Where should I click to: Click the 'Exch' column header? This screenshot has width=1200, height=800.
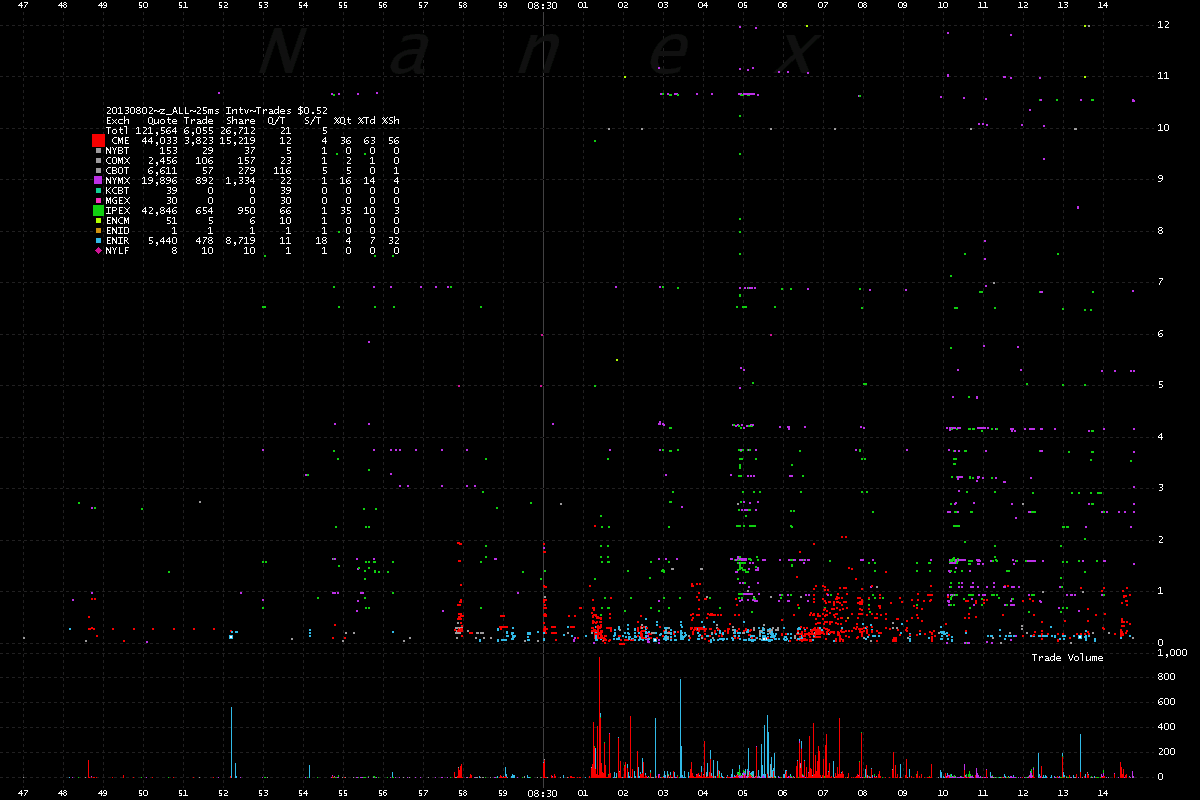(x=118, y=121)
